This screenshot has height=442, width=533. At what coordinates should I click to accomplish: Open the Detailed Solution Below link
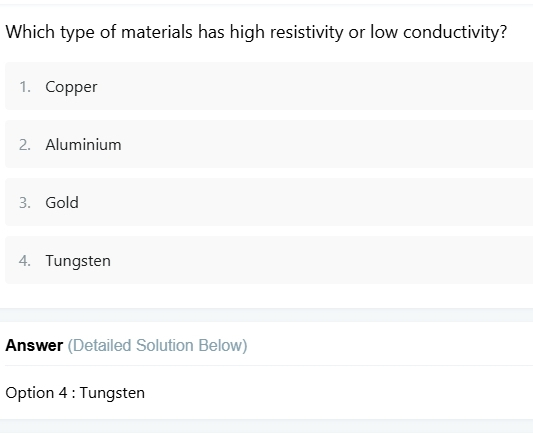point(157,345)
